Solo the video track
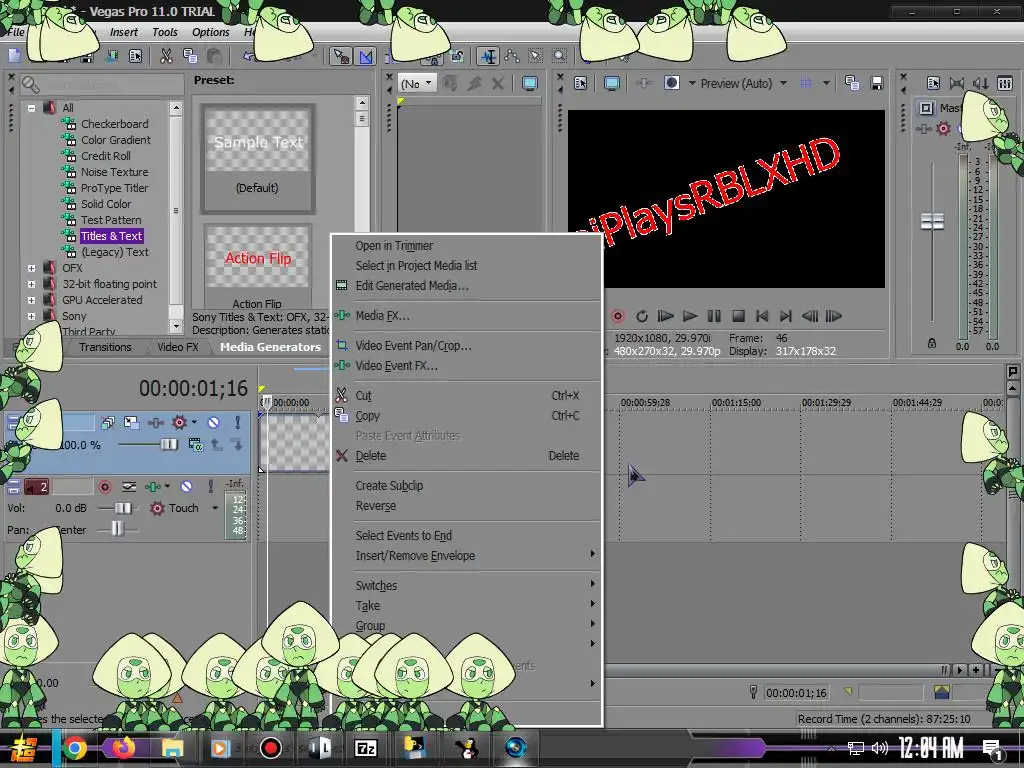Screen dimensions: 1024x768 click(238, 423)
